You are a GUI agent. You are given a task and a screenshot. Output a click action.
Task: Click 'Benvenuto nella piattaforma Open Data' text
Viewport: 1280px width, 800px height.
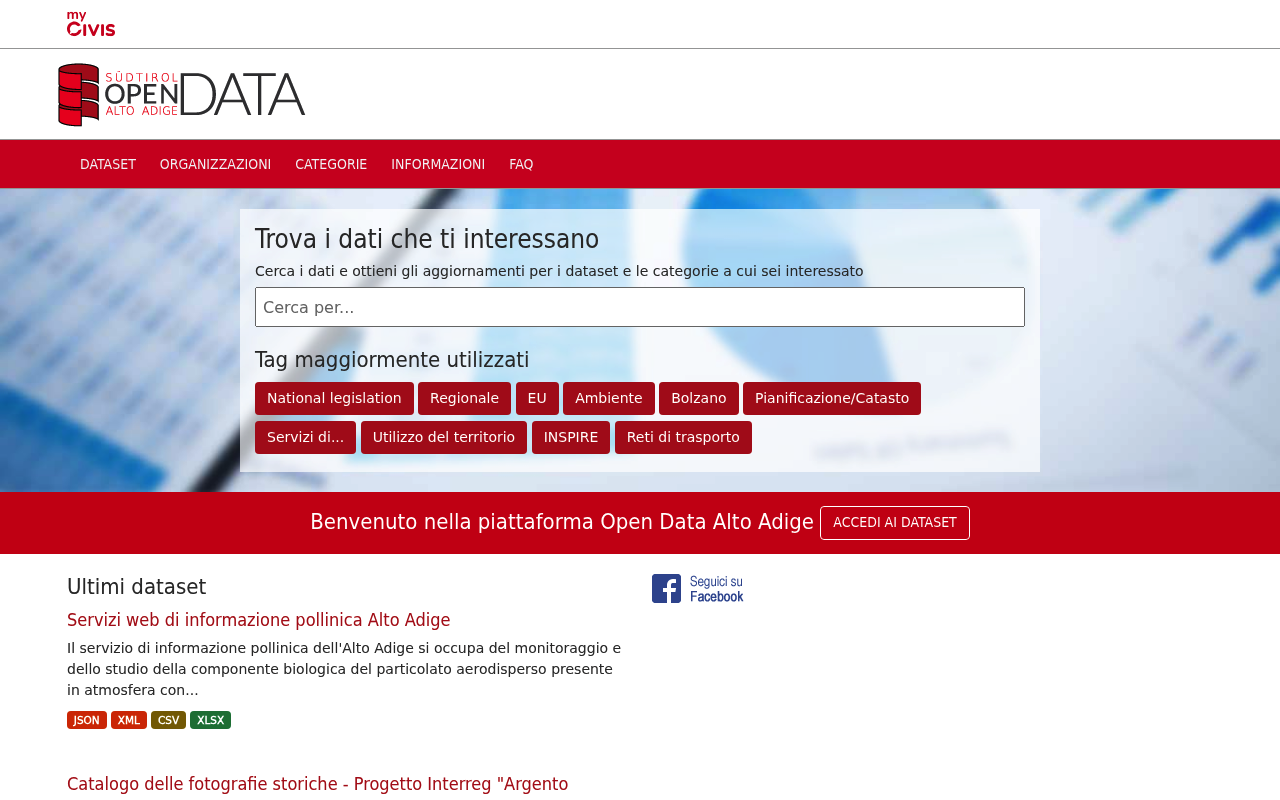562,522
